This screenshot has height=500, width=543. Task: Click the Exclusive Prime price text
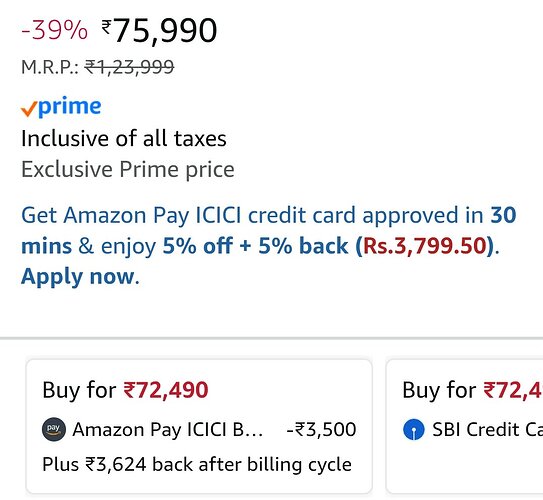tap(128, 169)
